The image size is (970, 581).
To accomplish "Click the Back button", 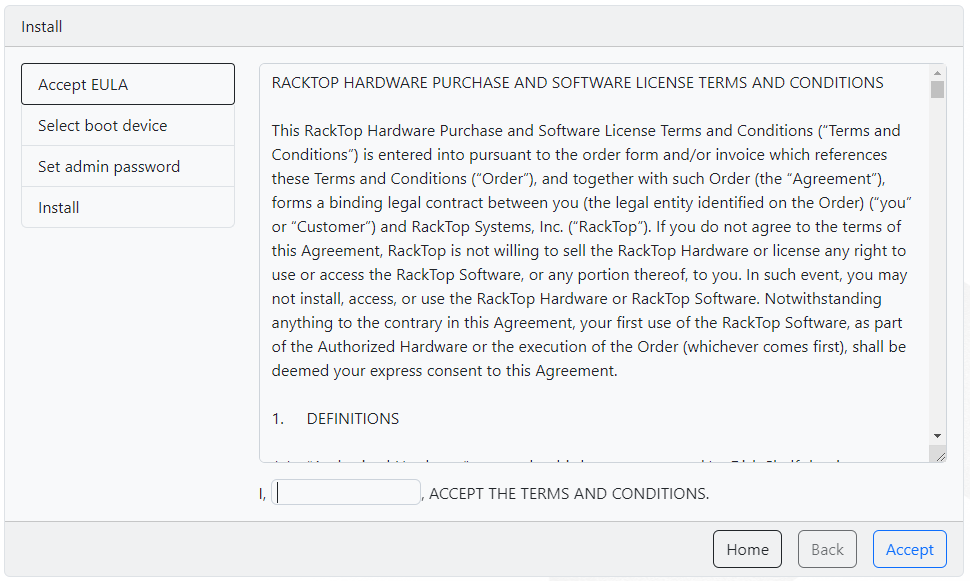I will tap(827, 549).
